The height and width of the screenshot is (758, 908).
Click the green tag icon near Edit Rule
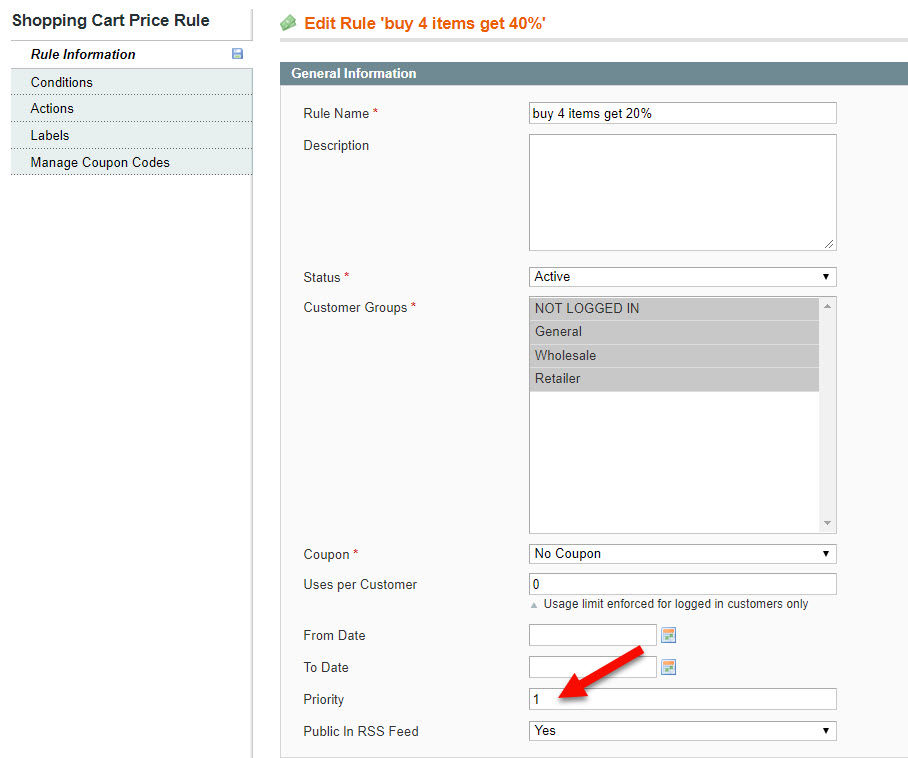point(288,23)
